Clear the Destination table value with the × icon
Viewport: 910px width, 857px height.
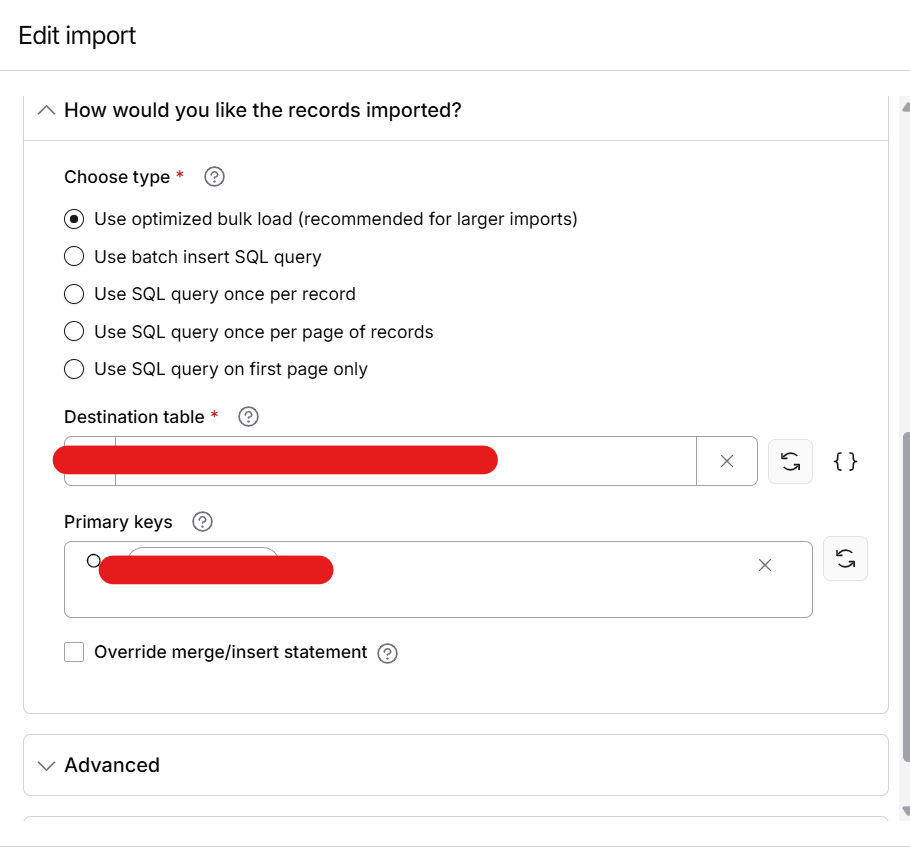point(727,461)
